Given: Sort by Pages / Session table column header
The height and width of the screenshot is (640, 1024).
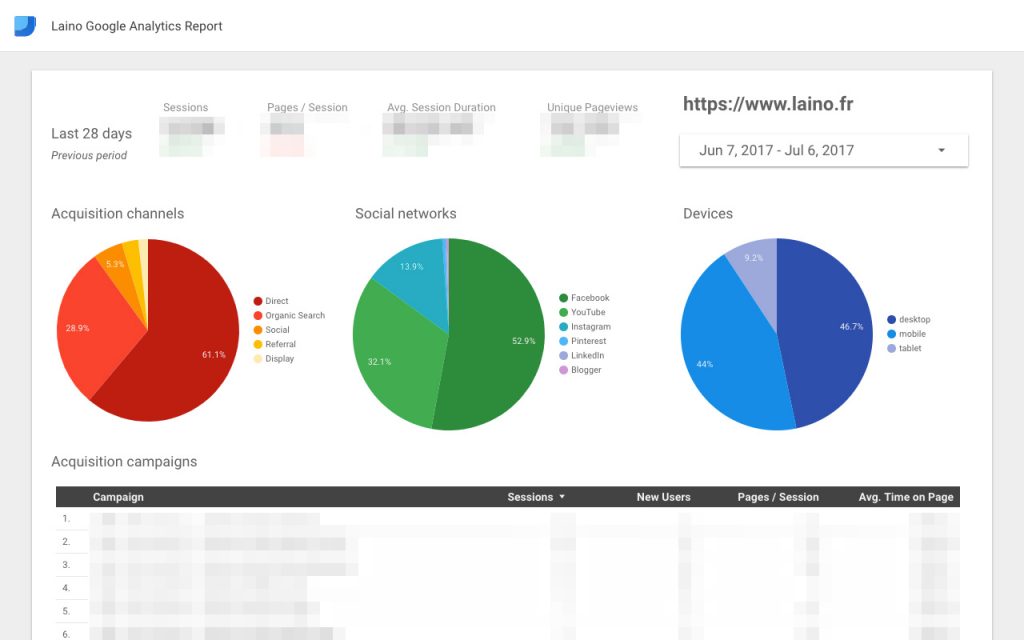Looking at the screenshot, I should point(778,497).
